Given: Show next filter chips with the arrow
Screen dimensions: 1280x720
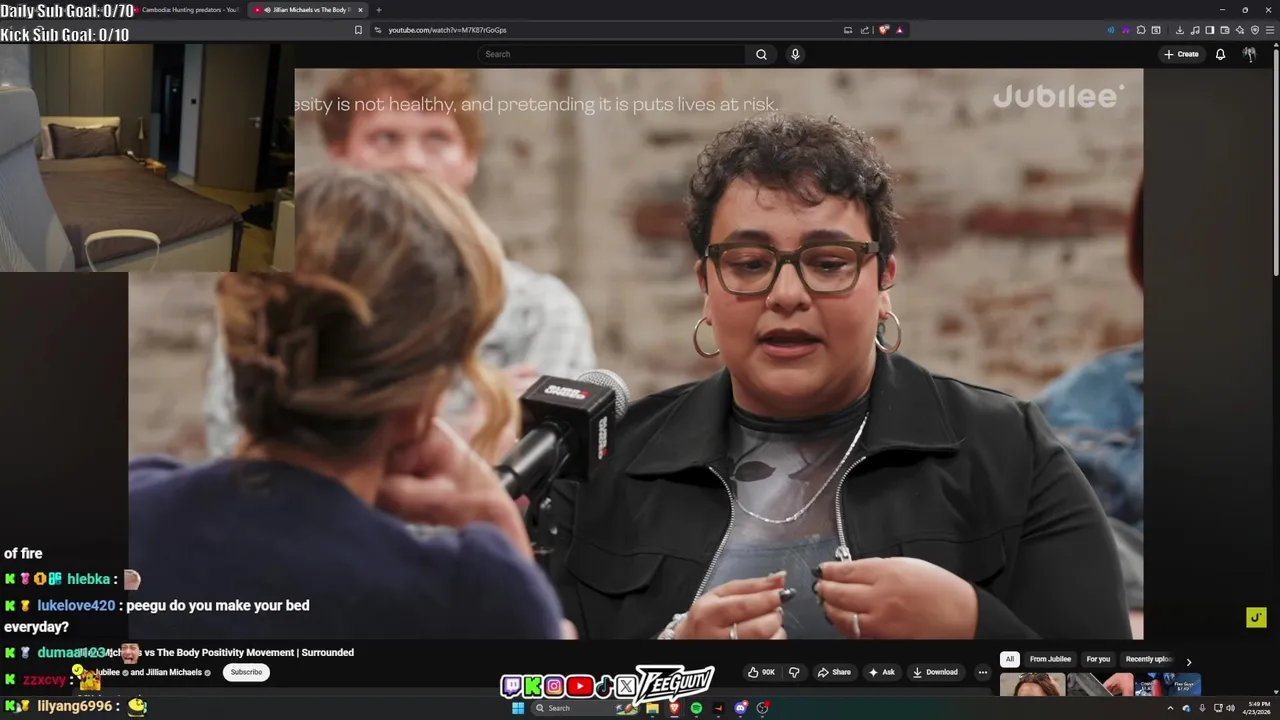Looking at the screenshot, I should tap(1188, 661).
